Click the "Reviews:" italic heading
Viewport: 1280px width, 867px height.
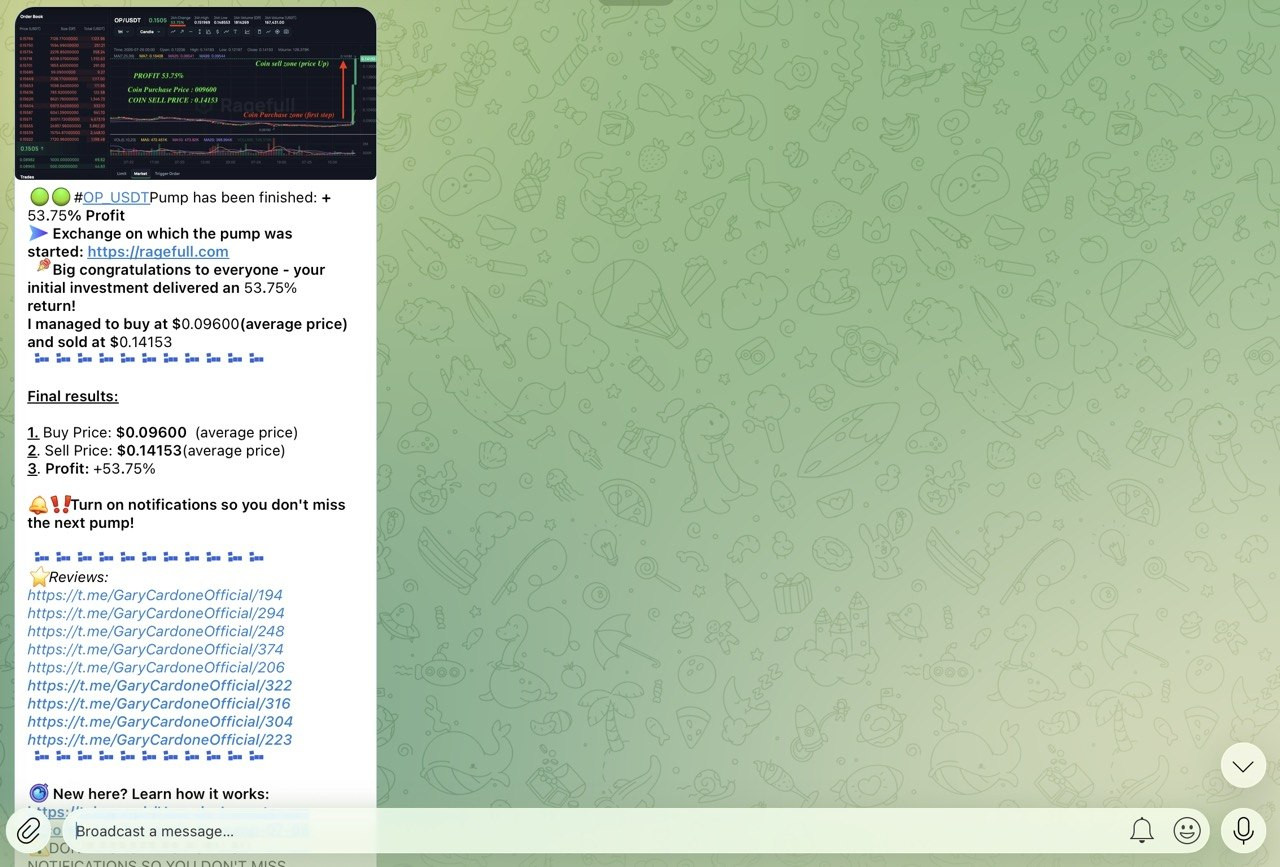pos(79,577)
